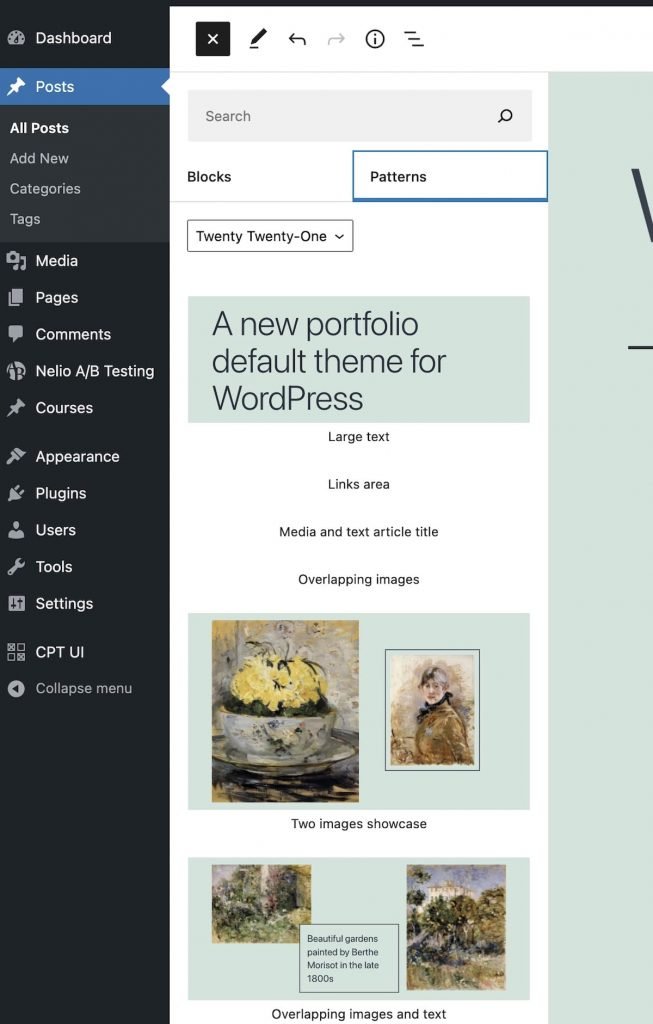
Task: Choose the Links area pattern
Action: 358,485
